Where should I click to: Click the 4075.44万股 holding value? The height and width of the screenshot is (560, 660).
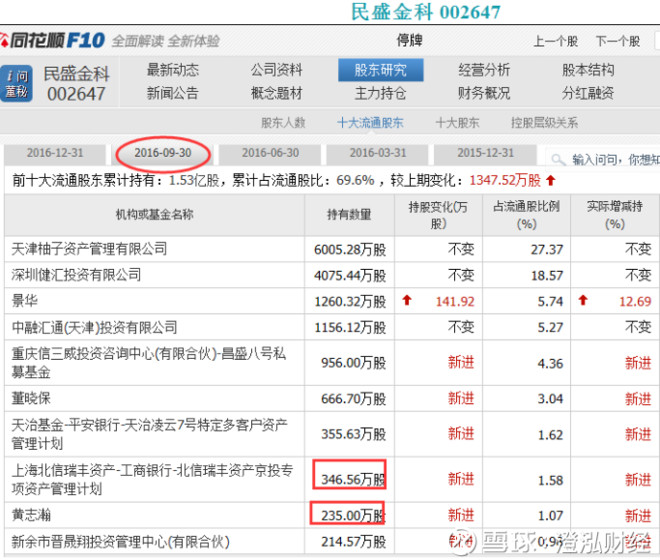(350, 276)
